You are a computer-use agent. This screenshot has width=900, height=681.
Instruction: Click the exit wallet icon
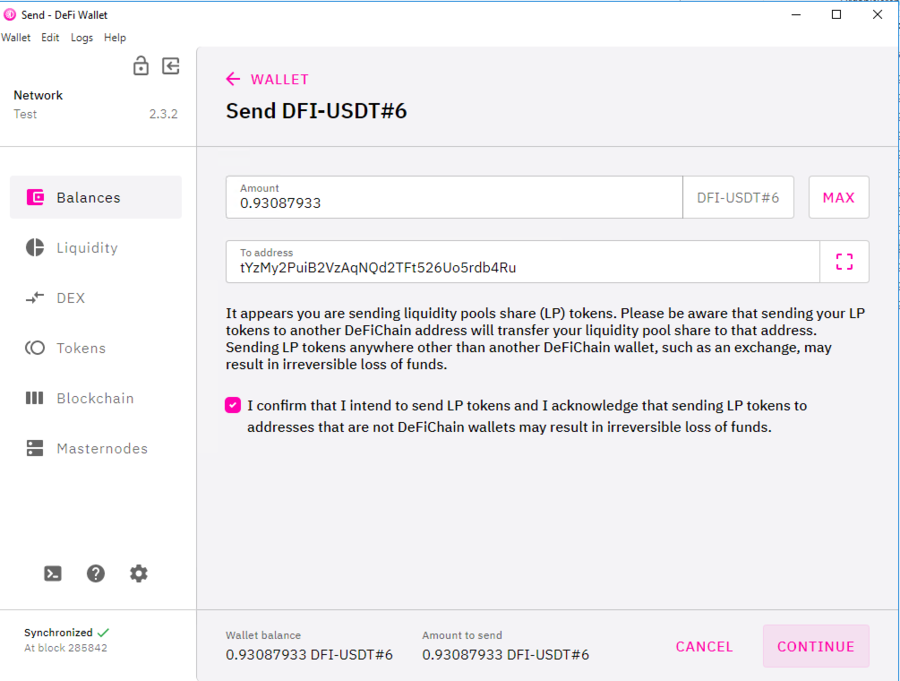click(170, 66)
